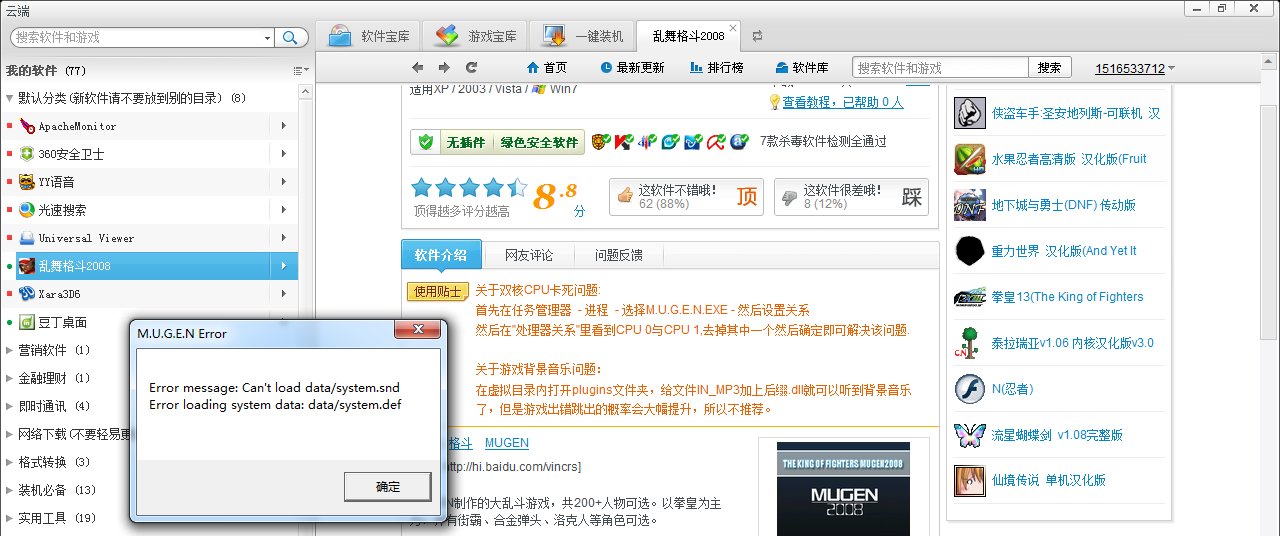Image resolution: width=1280 pixels, height=536 pixels.
Task: Click the 流星蝴蝶剑 butterfly icon
Action: (970, 435)
